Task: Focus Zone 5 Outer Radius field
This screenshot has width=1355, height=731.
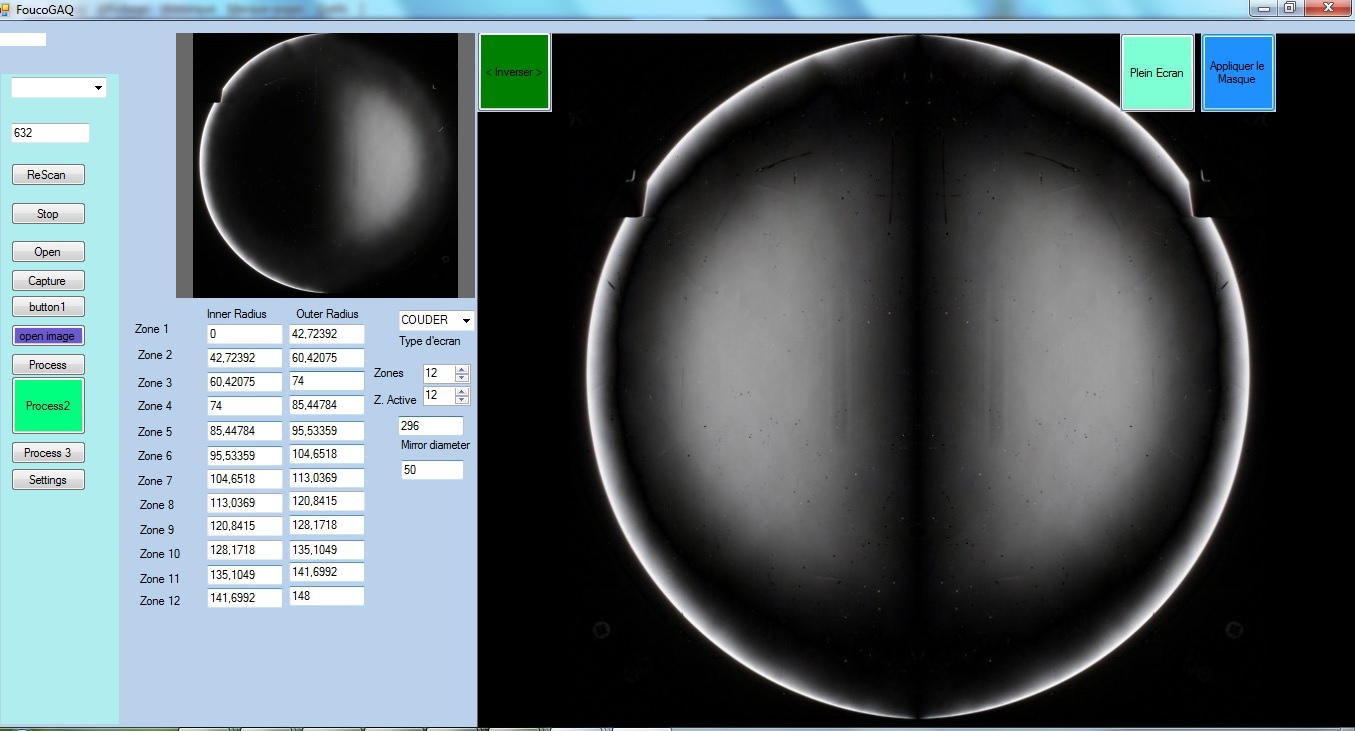Action: [x=327, y=432]
